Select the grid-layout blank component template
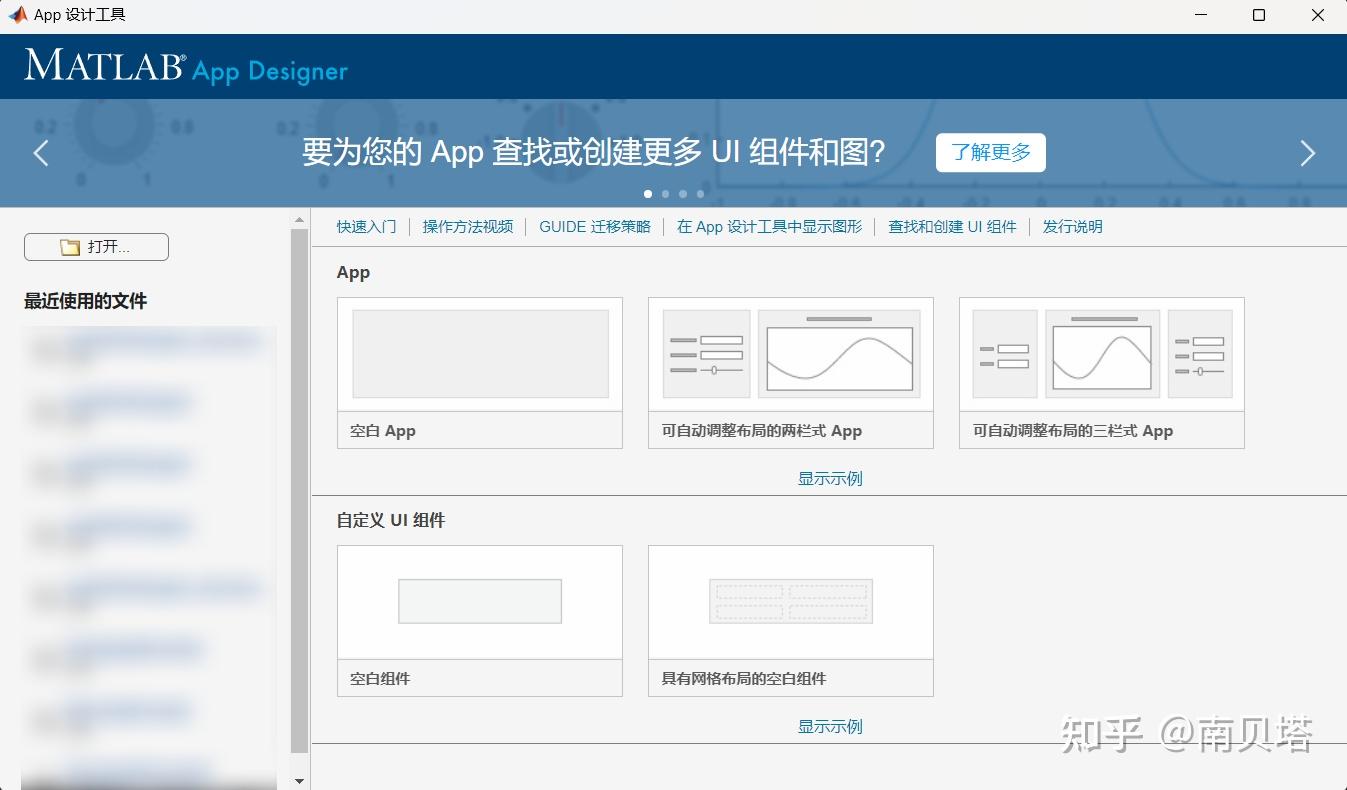This screenshot has height=790, width=1347. click(790, 620)
